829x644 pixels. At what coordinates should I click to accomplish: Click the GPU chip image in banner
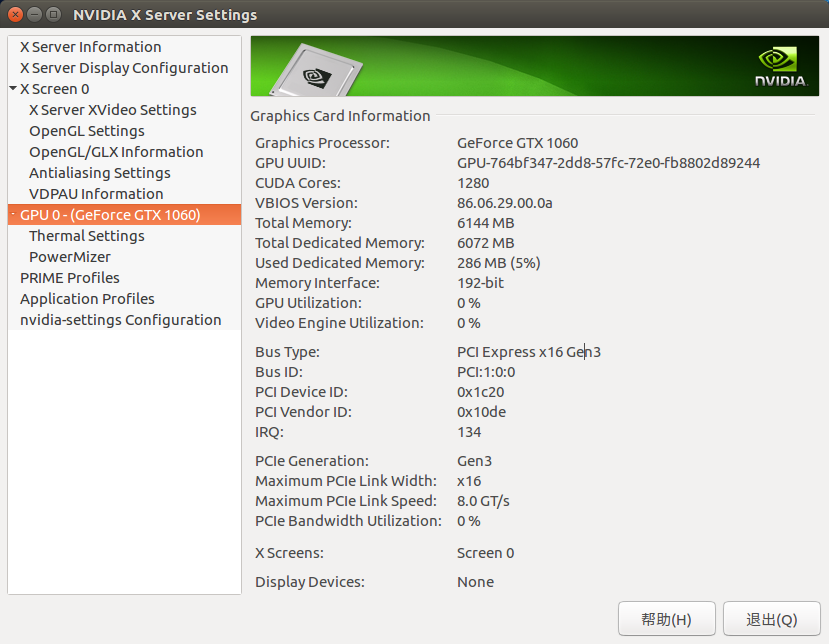tap(316, 71)
